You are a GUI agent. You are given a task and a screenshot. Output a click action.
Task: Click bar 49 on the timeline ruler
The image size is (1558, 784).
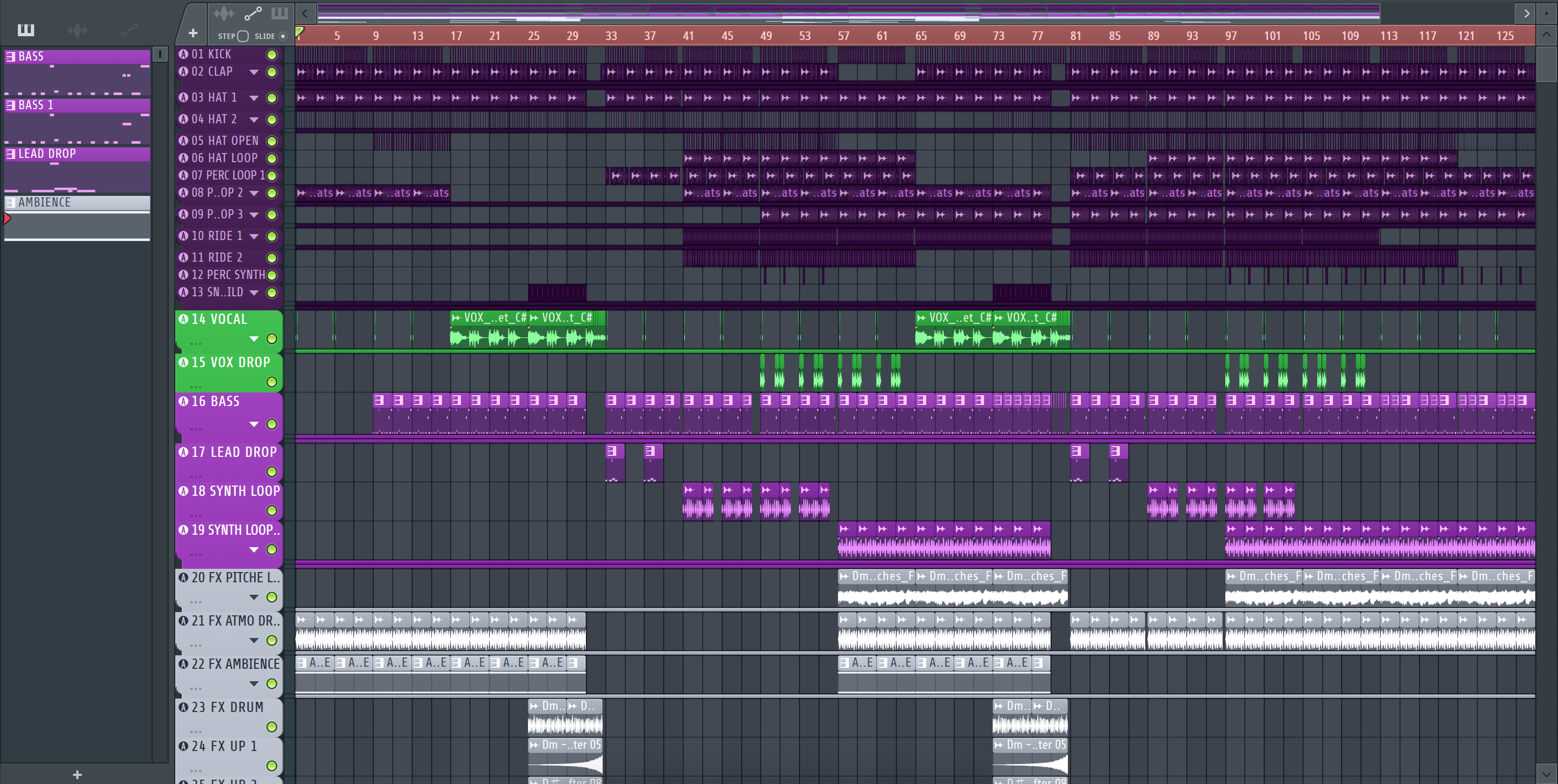click(765, 36)
